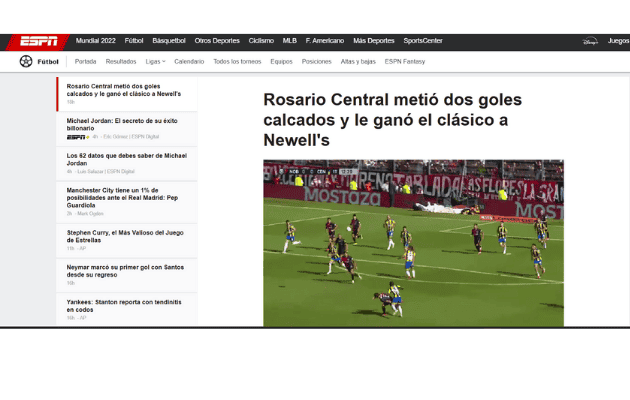Play the Rosario Central match video
Viewport: 630px width, 400px height.
pyautogui.click(x=413, y=243)
